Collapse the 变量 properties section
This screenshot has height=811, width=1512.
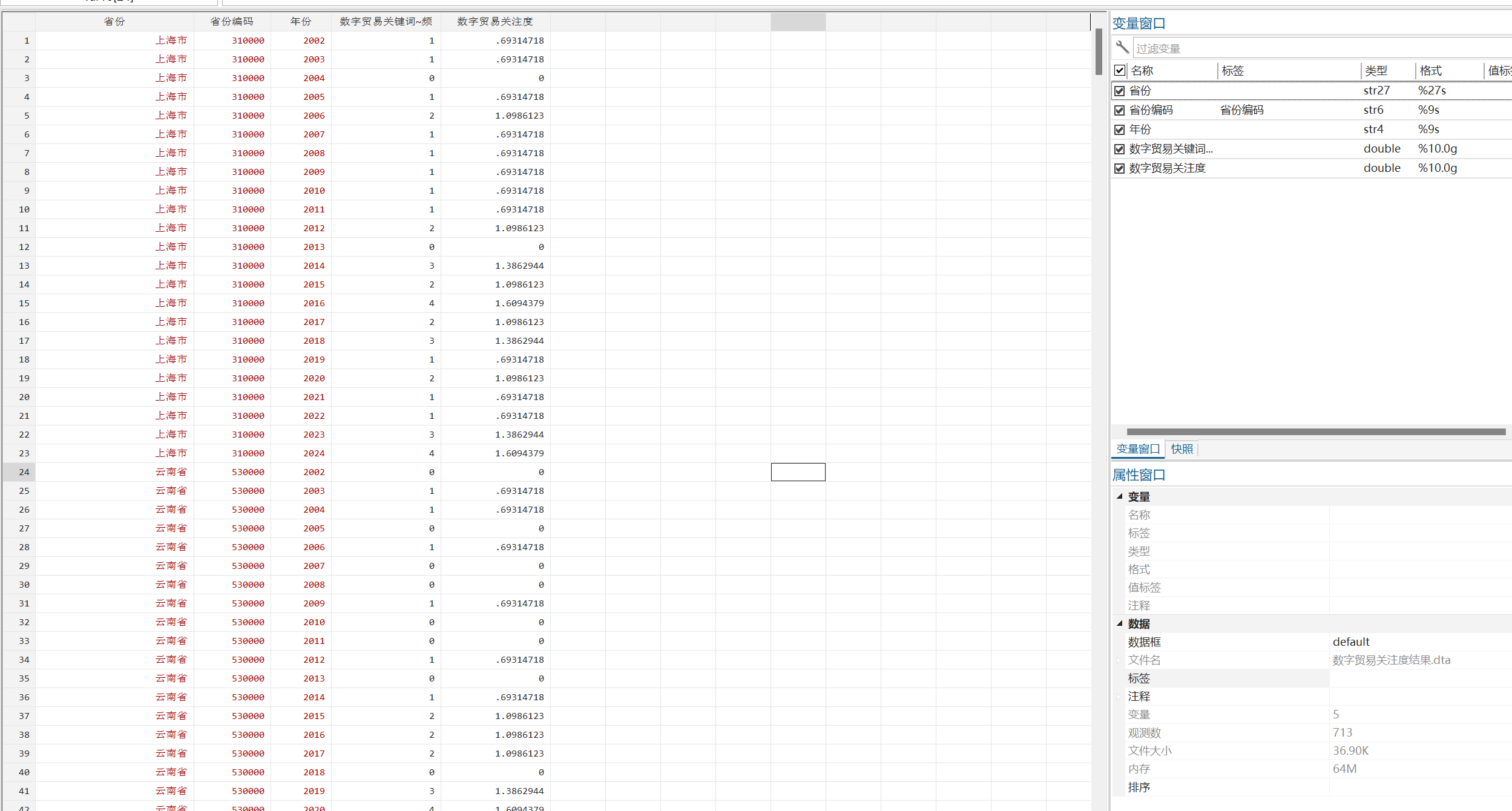[x=1119, y=496]
